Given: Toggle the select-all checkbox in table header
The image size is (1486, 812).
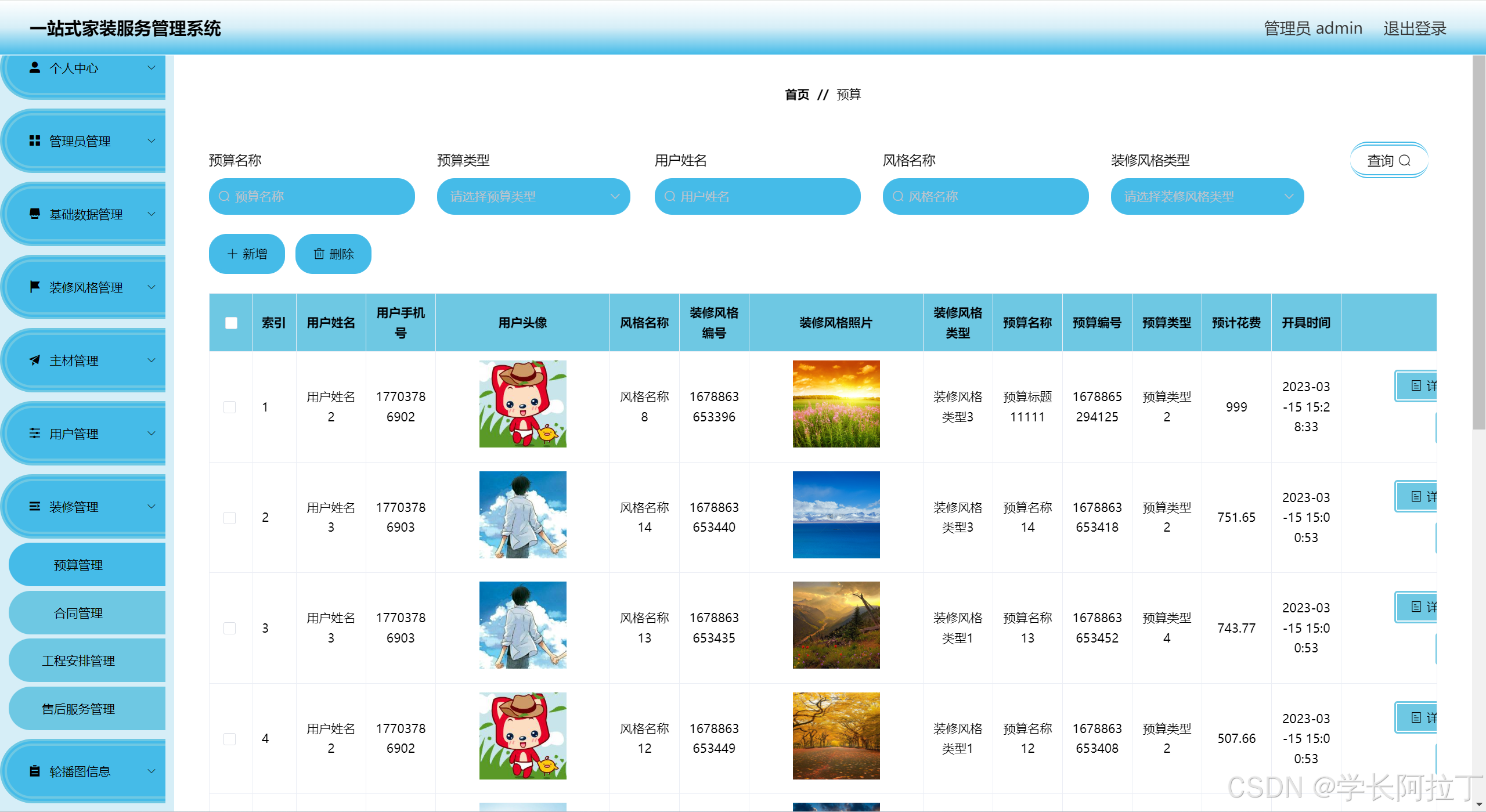Looking at the screenshot, I should tap(230, 323).
